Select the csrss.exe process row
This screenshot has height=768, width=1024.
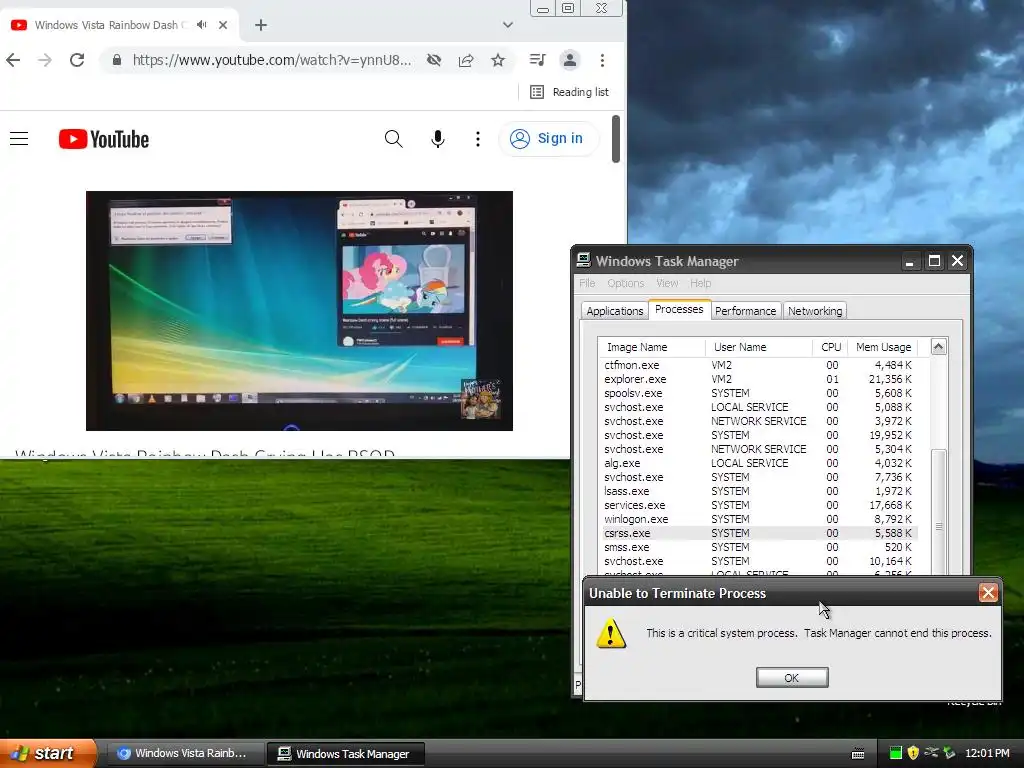coord(758,534)
